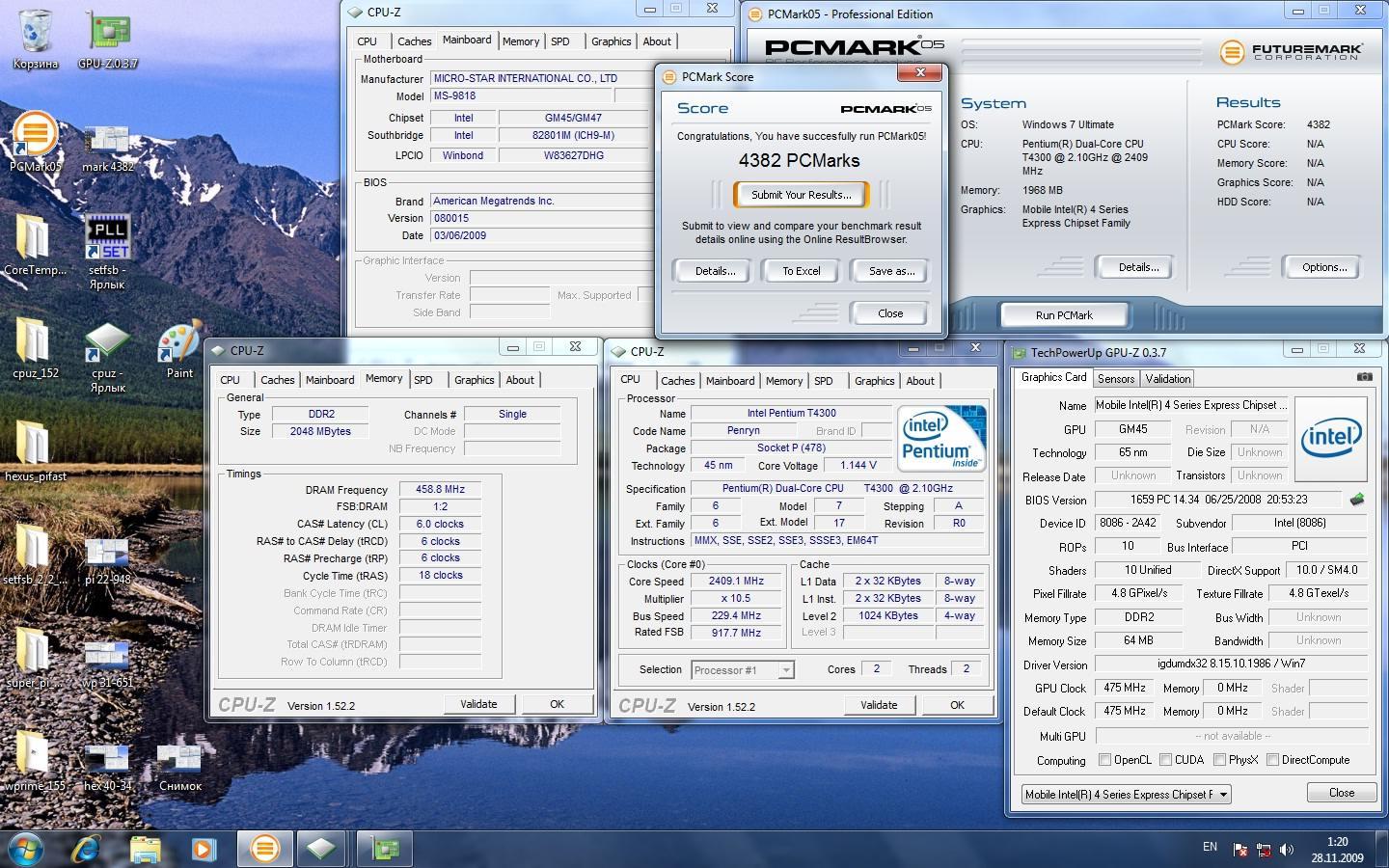Open the pi 22-948 screenshot file
The height and width of the screenshot is (868, 1389).
[x=108, y=559]
